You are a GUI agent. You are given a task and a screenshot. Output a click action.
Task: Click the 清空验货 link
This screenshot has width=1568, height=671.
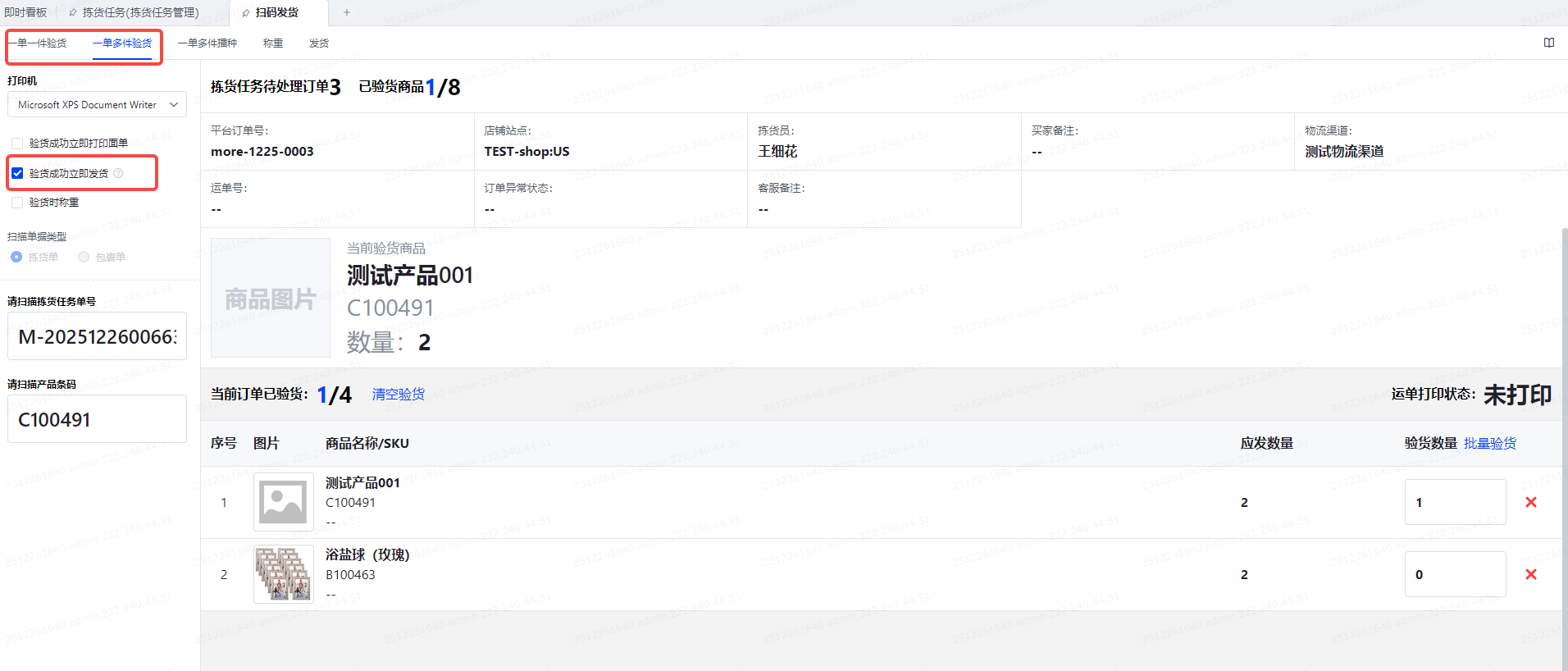click(399, 395)
